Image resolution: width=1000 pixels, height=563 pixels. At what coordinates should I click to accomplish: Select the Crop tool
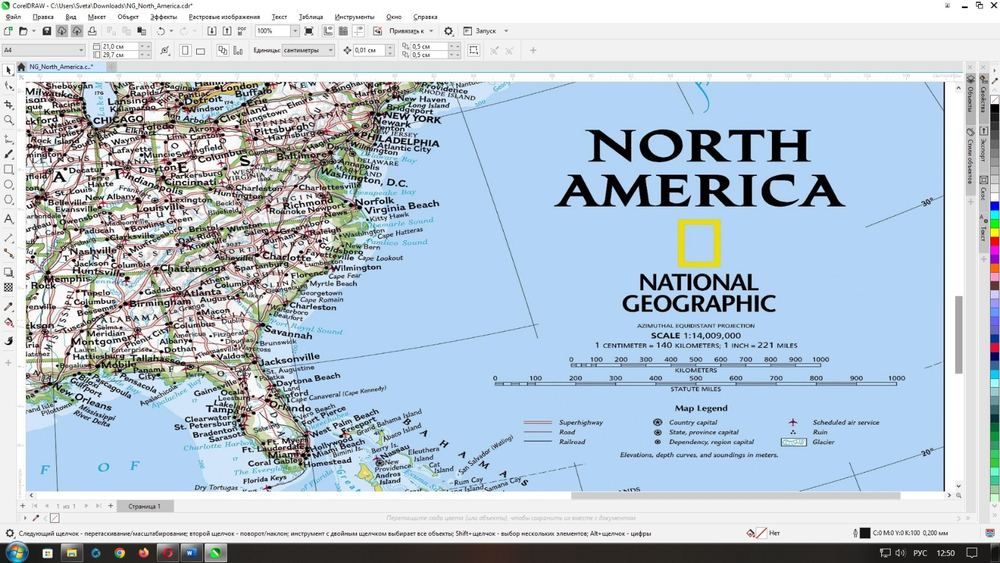(x=8, y=103)
